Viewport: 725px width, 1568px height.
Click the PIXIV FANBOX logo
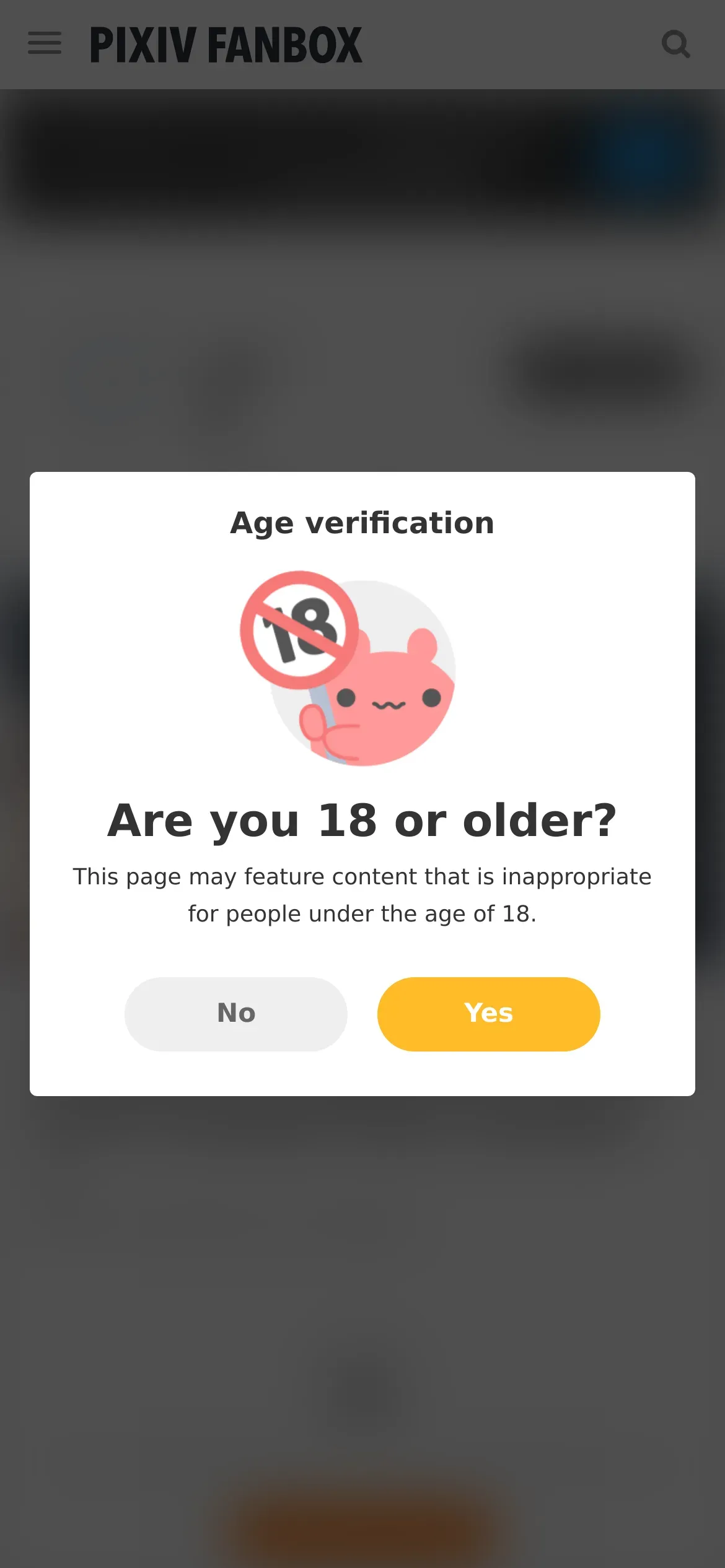point(226,45)
